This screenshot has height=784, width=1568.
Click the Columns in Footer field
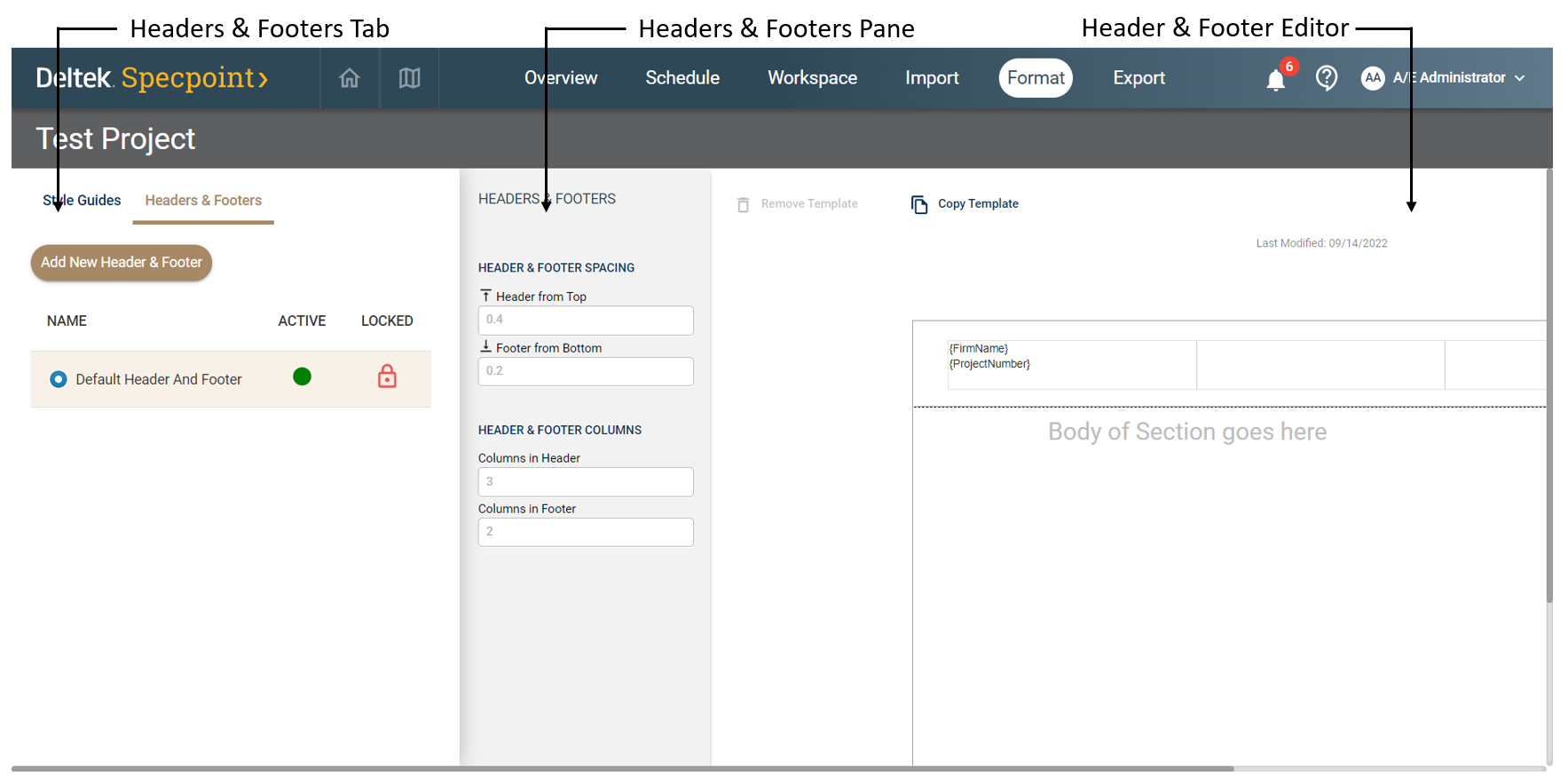(x=586, y=532)
